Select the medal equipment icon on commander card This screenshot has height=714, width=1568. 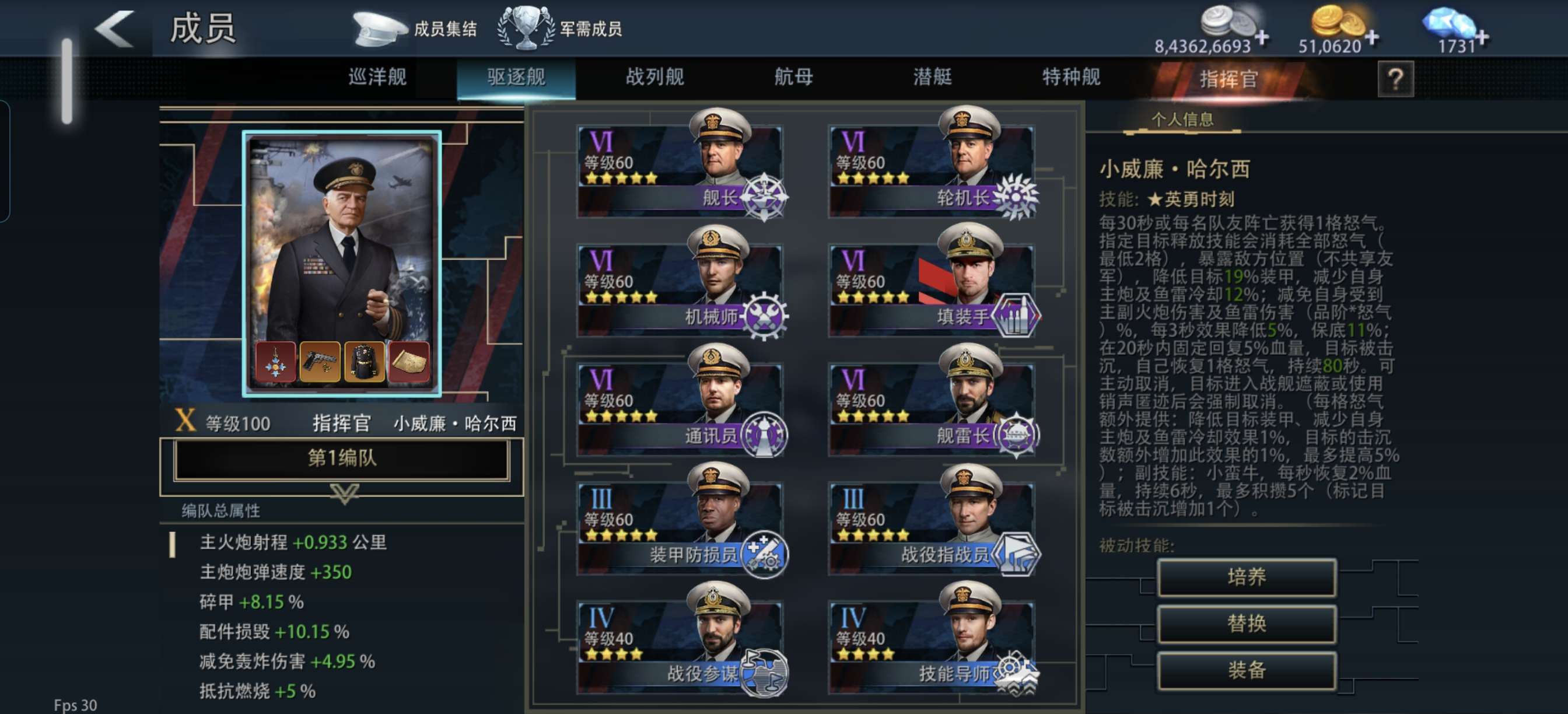pyautogui.click(x=276, y=362)
